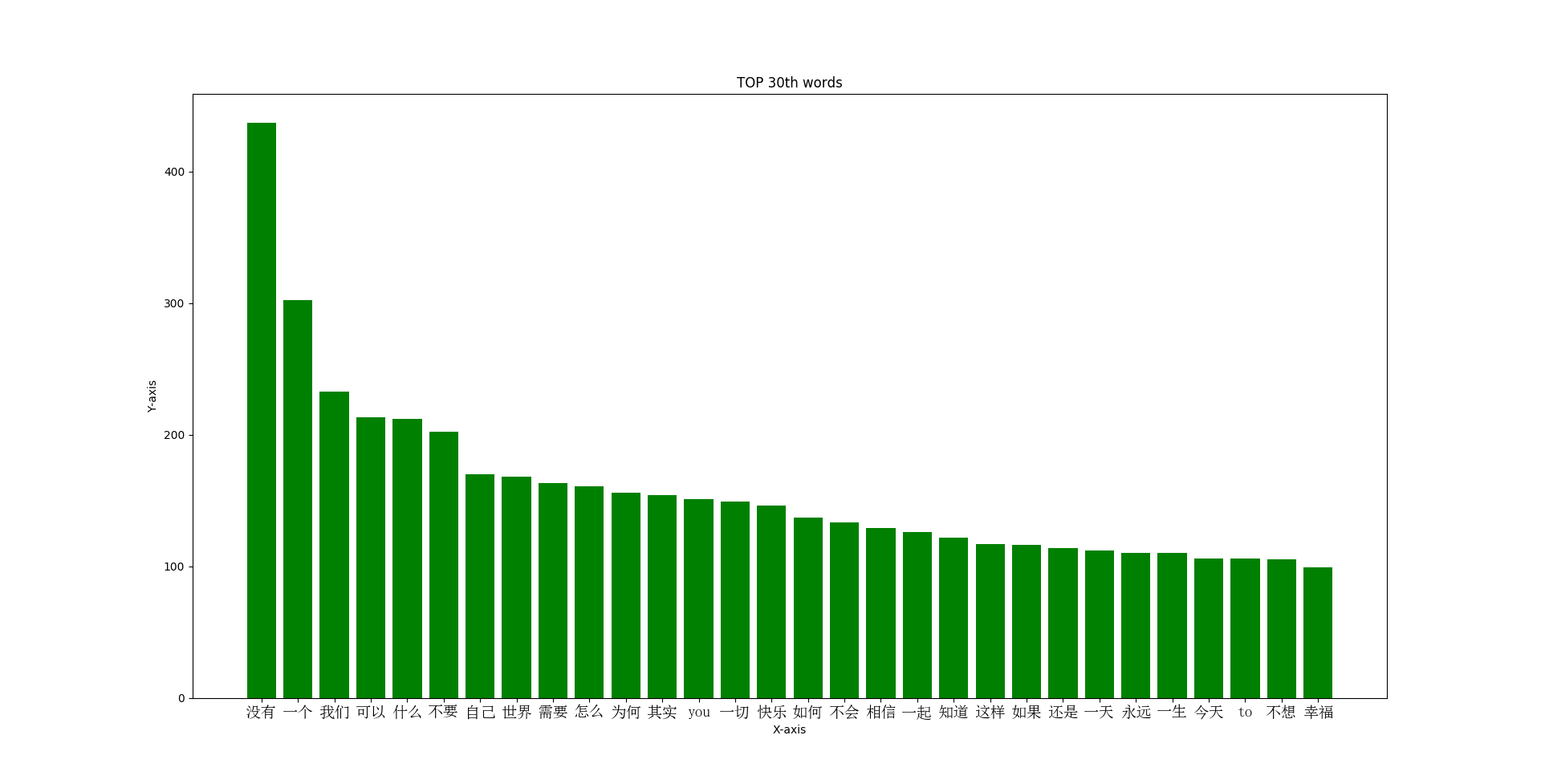Click the x-axis label '怎么'

click(x=589, y=712)
